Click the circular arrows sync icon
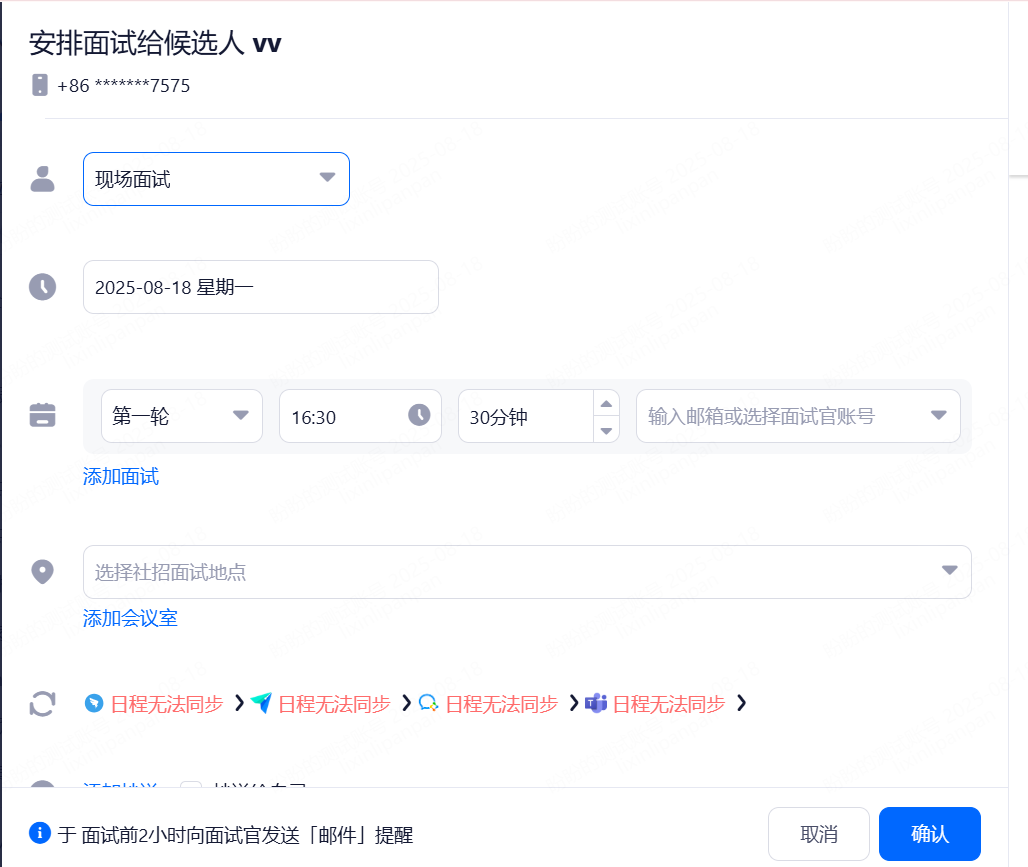The width and height of the screenshot is (1028, 867). (42, 704)
